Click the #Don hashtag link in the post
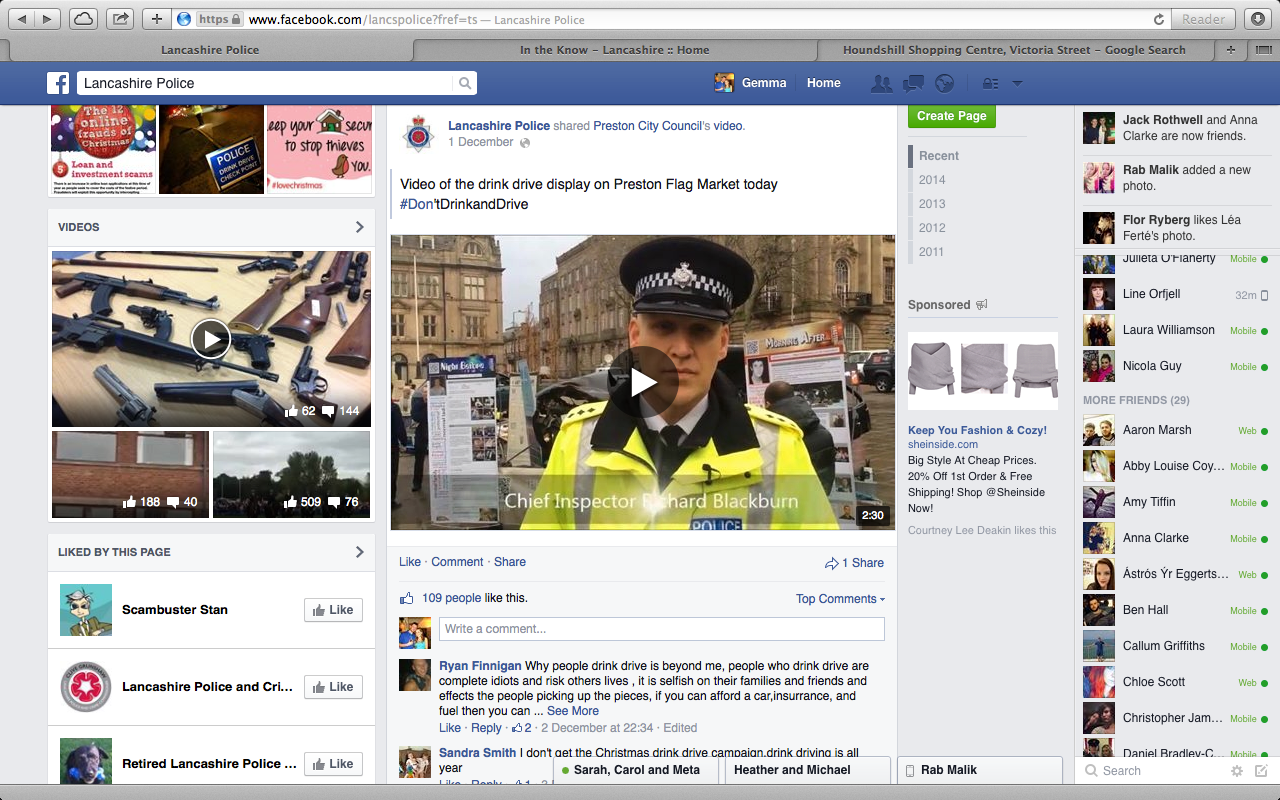This screenshot has height=800, width=1280. coord(417,204)
